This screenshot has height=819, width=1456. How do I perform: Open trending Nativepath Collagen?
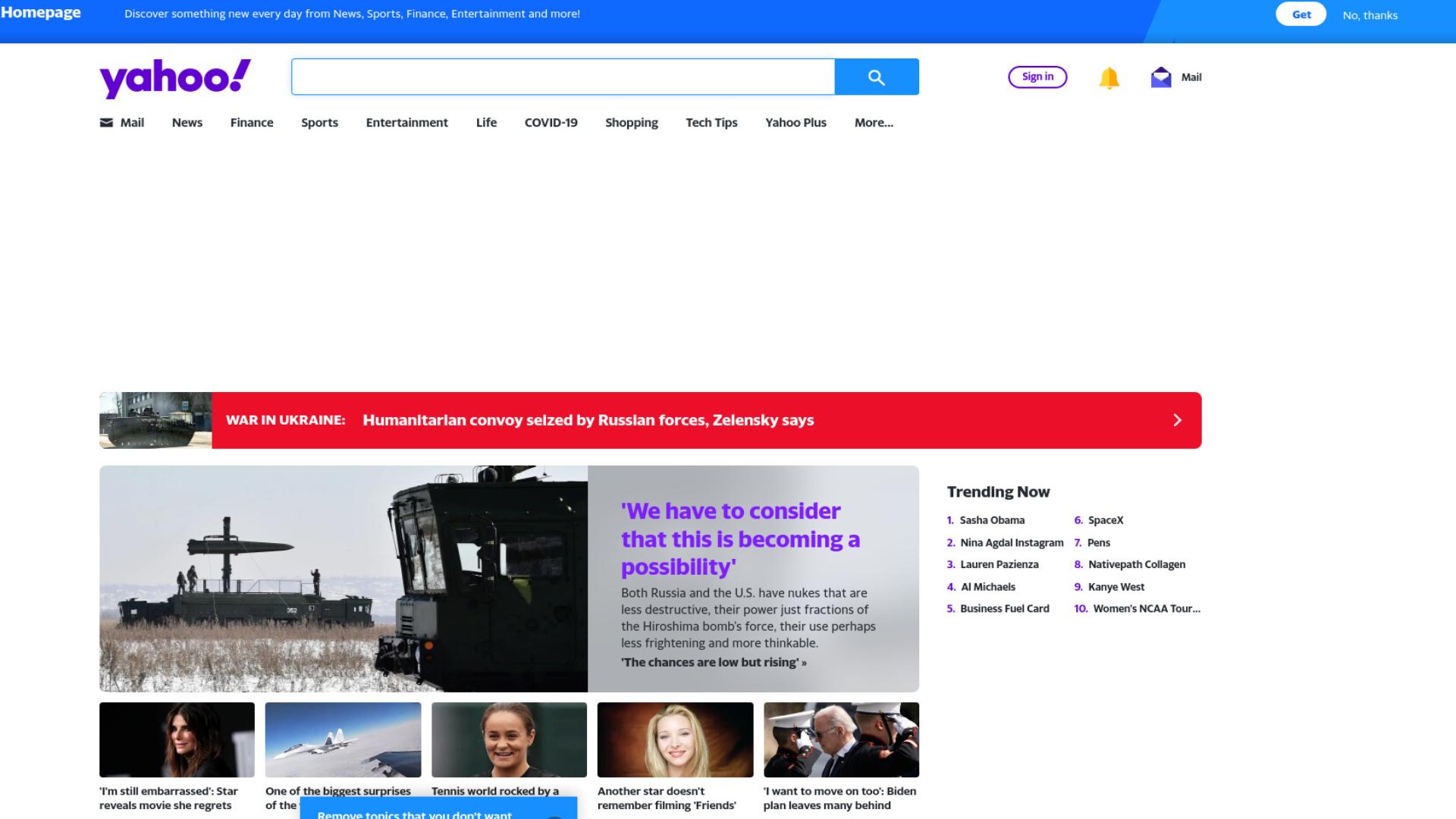click(x=1136, y=565)
